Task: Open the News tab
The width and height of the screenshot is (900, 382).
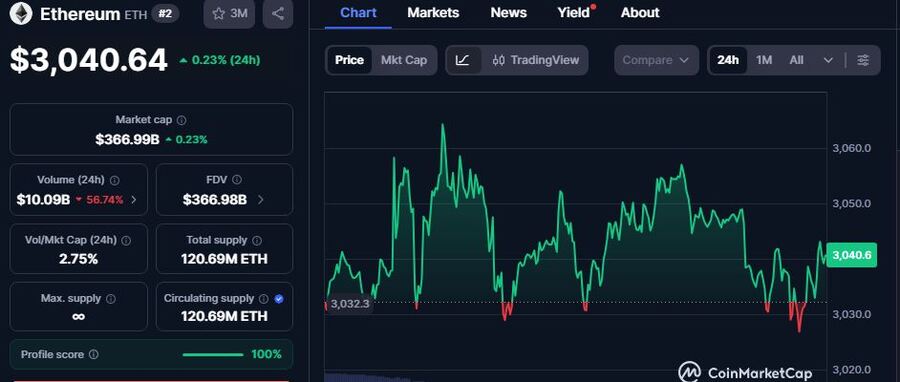Action: (509, 13)
